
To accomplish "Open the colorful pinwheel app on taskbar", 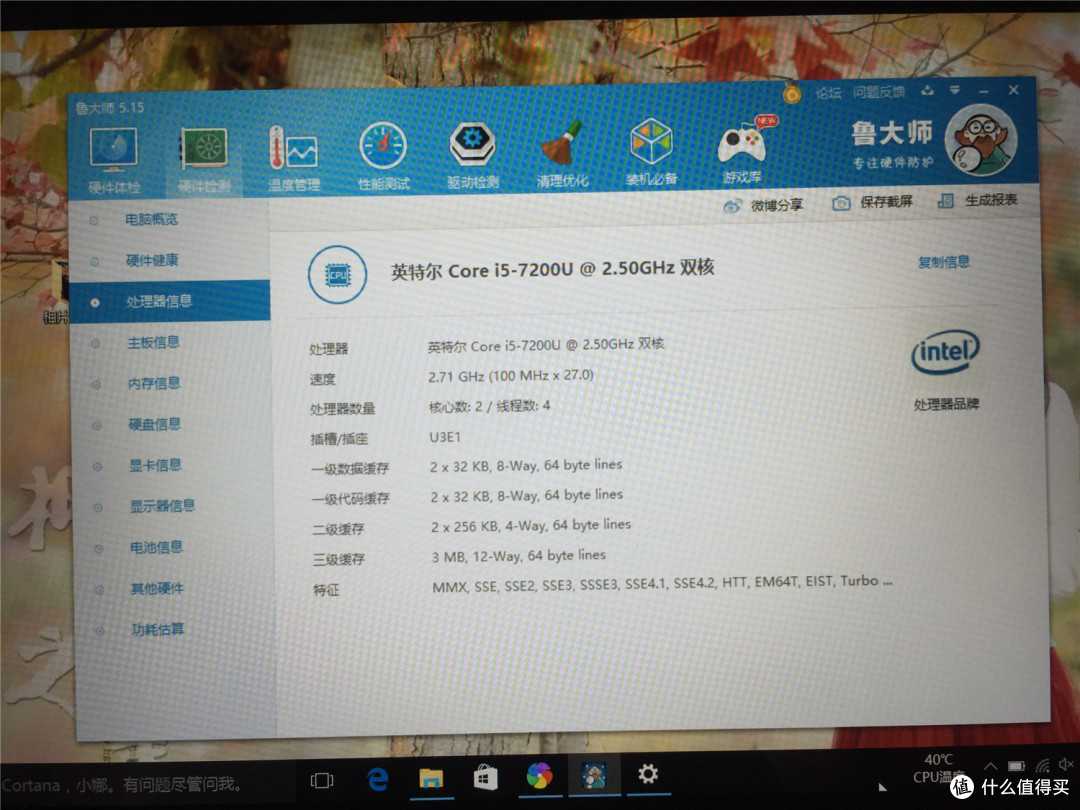I will pos(539,776).
